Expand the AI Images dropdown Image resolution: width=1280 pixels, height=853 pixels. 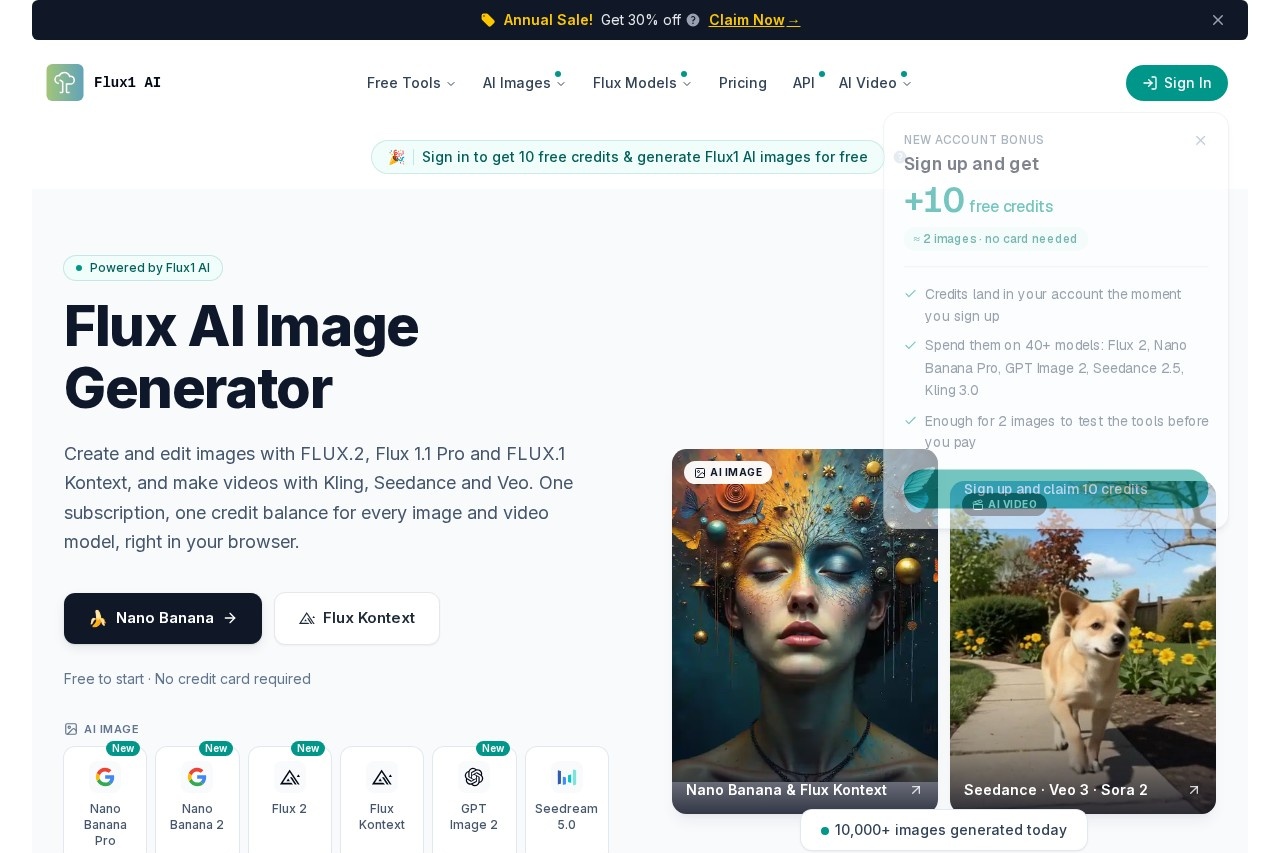point(524,83)
